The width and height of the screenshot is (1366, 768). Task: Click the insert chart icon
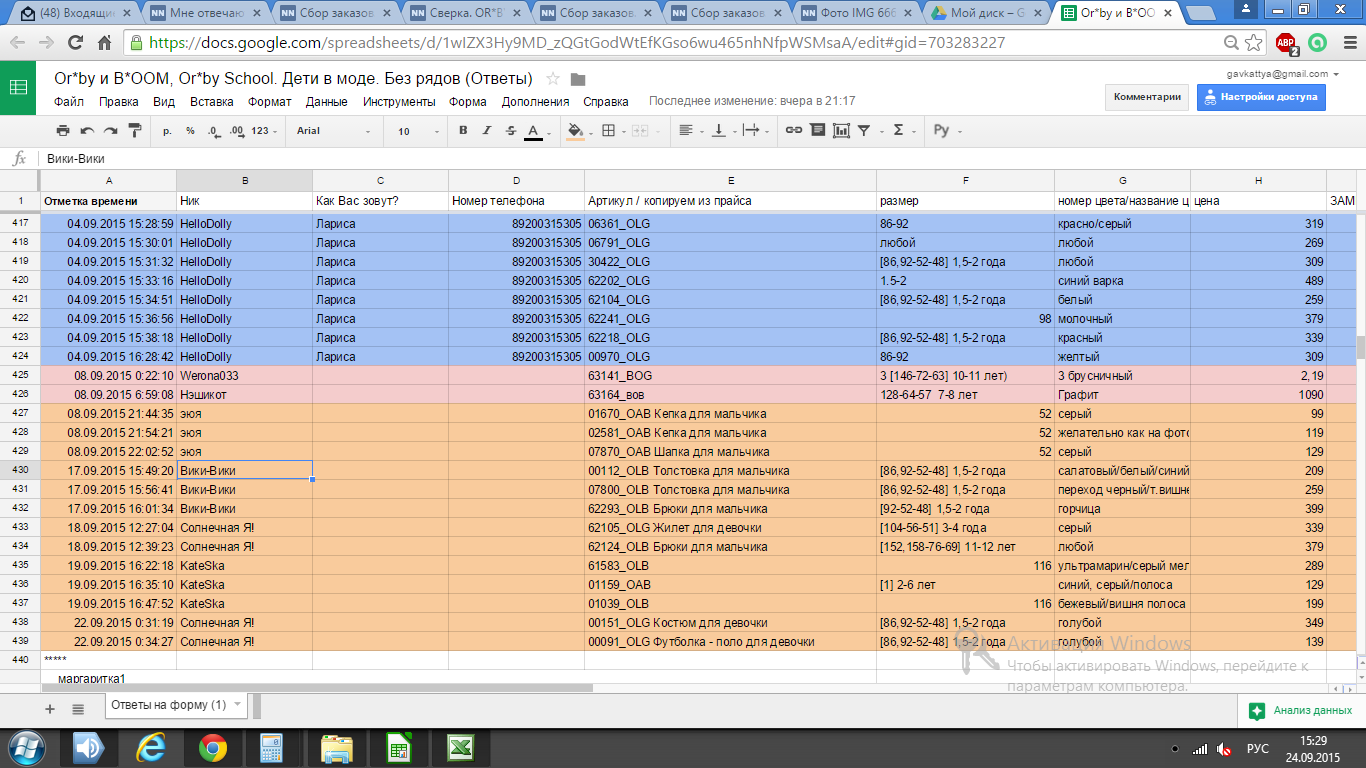[x=841, y=131]
